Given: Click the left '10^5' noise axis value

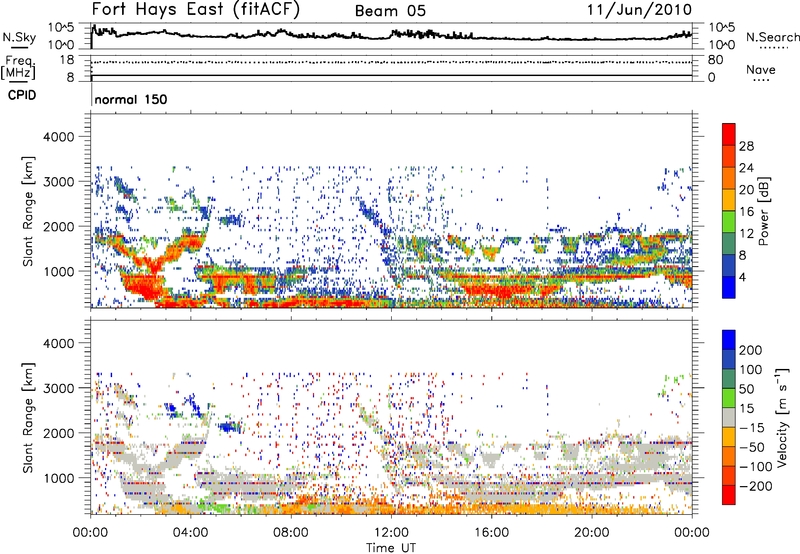Looking at the screenshot, I should click(61, 28).
